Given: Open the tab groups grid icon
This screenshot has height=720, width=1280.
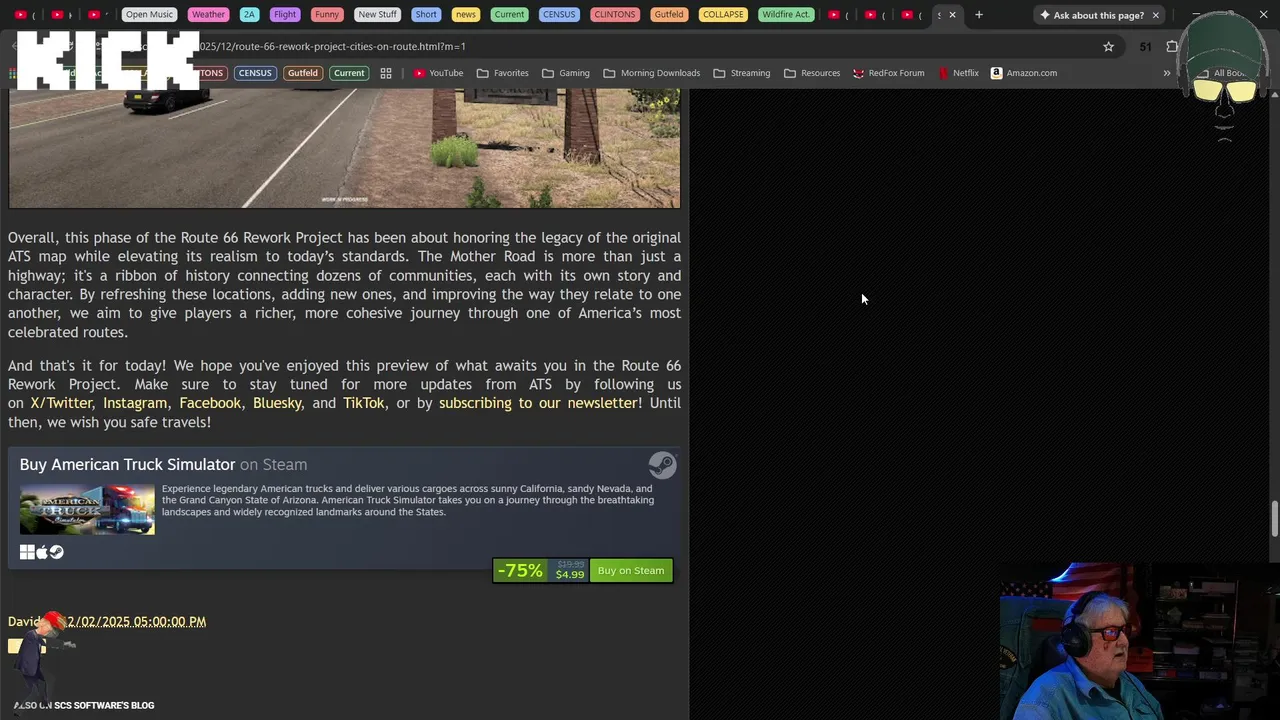Looking at the screenshot, I should coord(386,73).
